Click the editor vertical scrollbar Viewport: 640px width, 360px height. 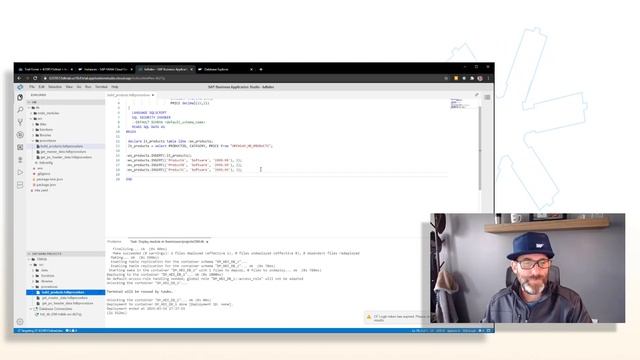480,147
